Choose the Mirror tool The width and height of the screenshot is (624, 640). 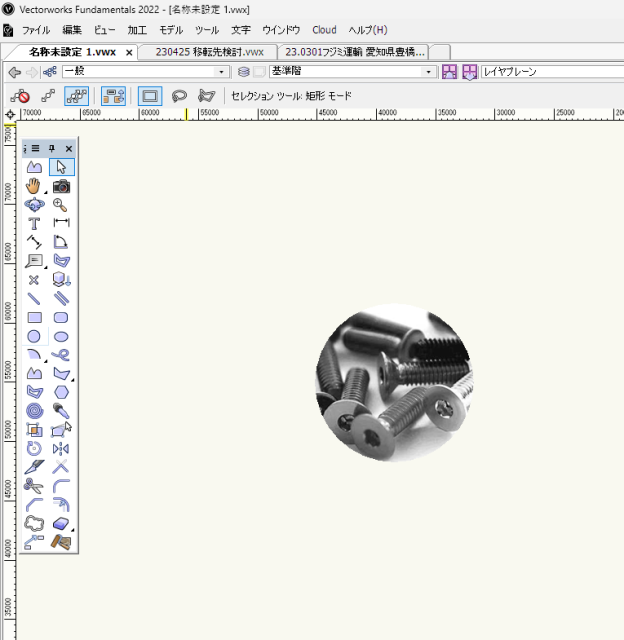(61, 449)
